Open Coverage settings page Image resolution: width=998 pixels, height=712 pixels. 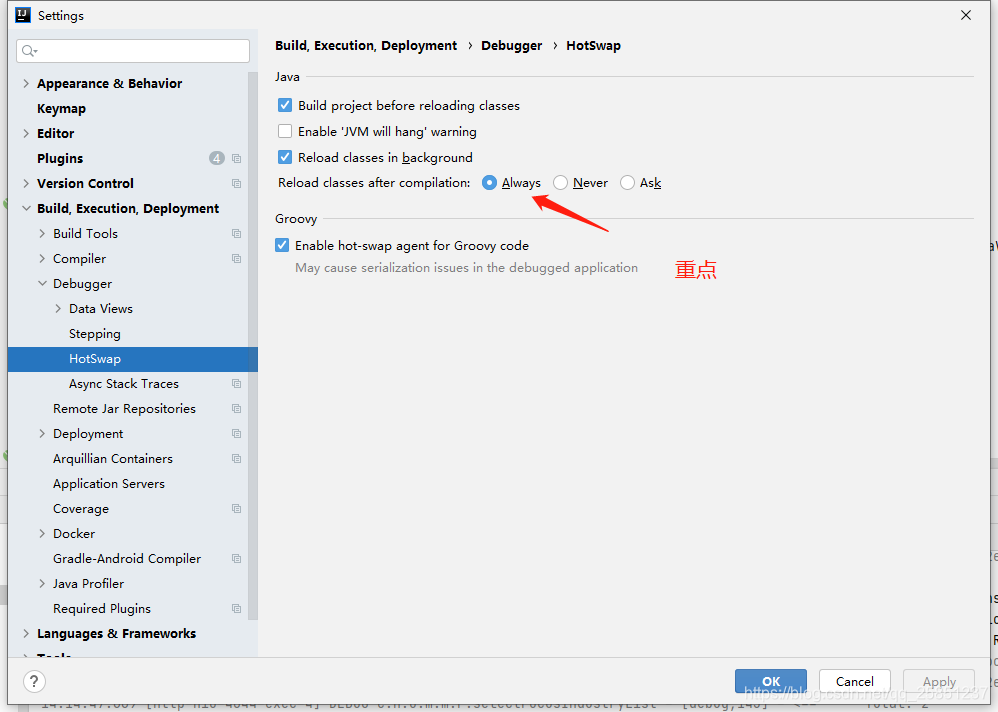click(81, 508)
